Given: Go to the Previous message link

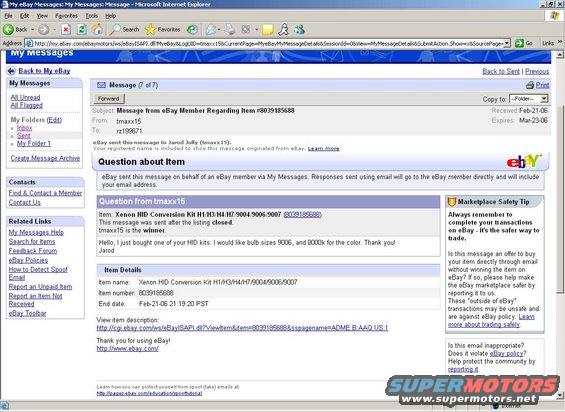Looking at the screenshot, I should coord(537,71).
